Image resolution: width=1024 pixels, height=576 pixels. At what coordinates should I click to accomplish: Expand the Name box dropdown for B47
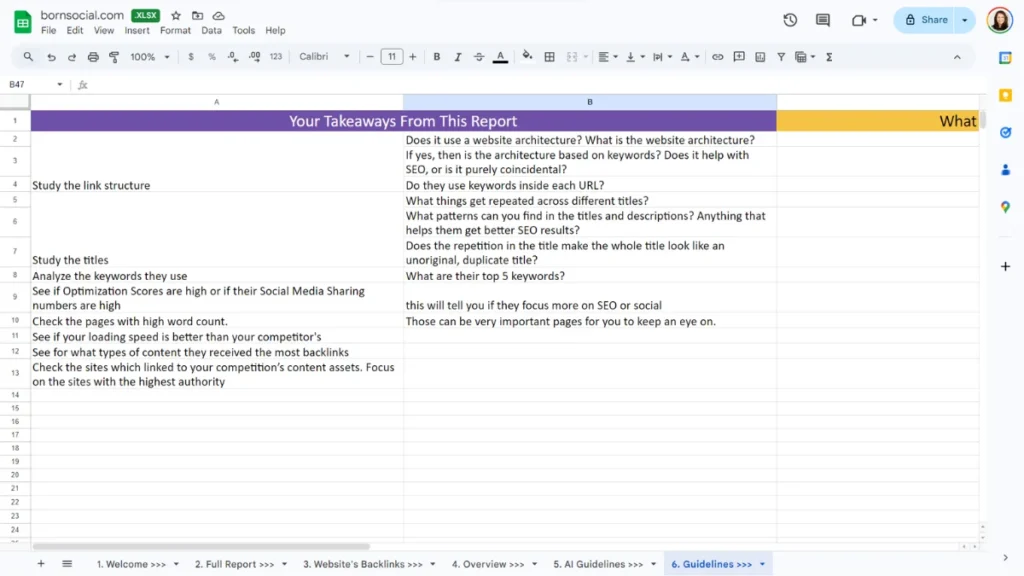tap(60, 85)
